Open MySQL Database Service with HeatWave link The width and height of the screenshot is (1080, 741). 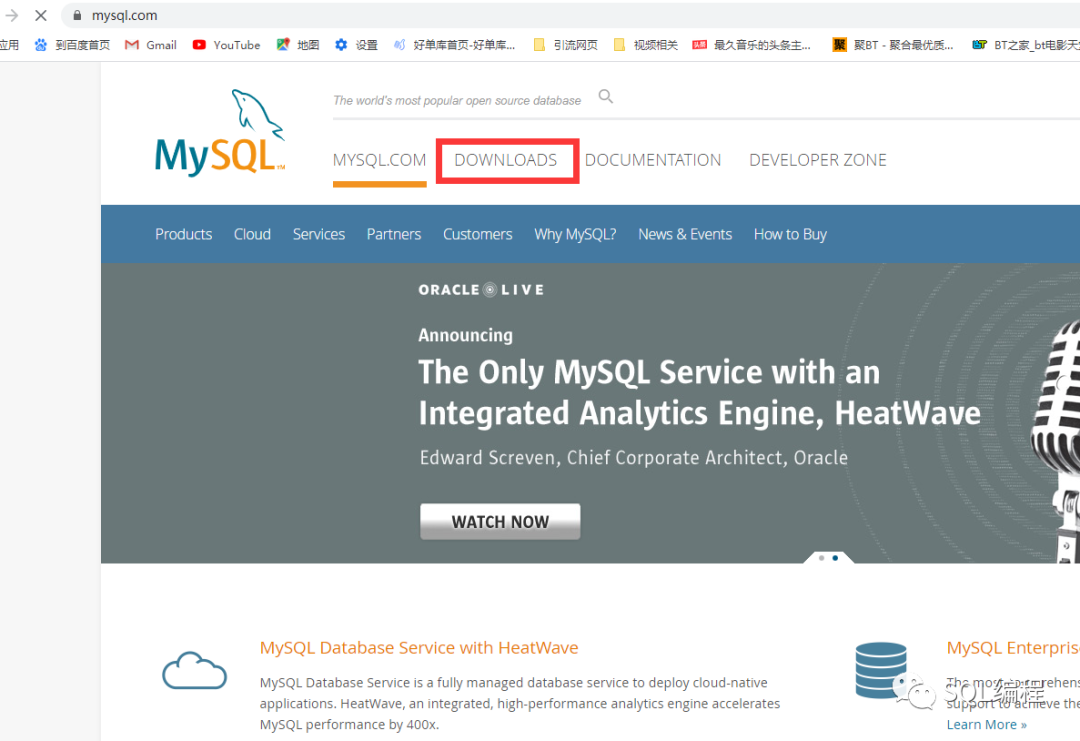[x=419, y=647]
